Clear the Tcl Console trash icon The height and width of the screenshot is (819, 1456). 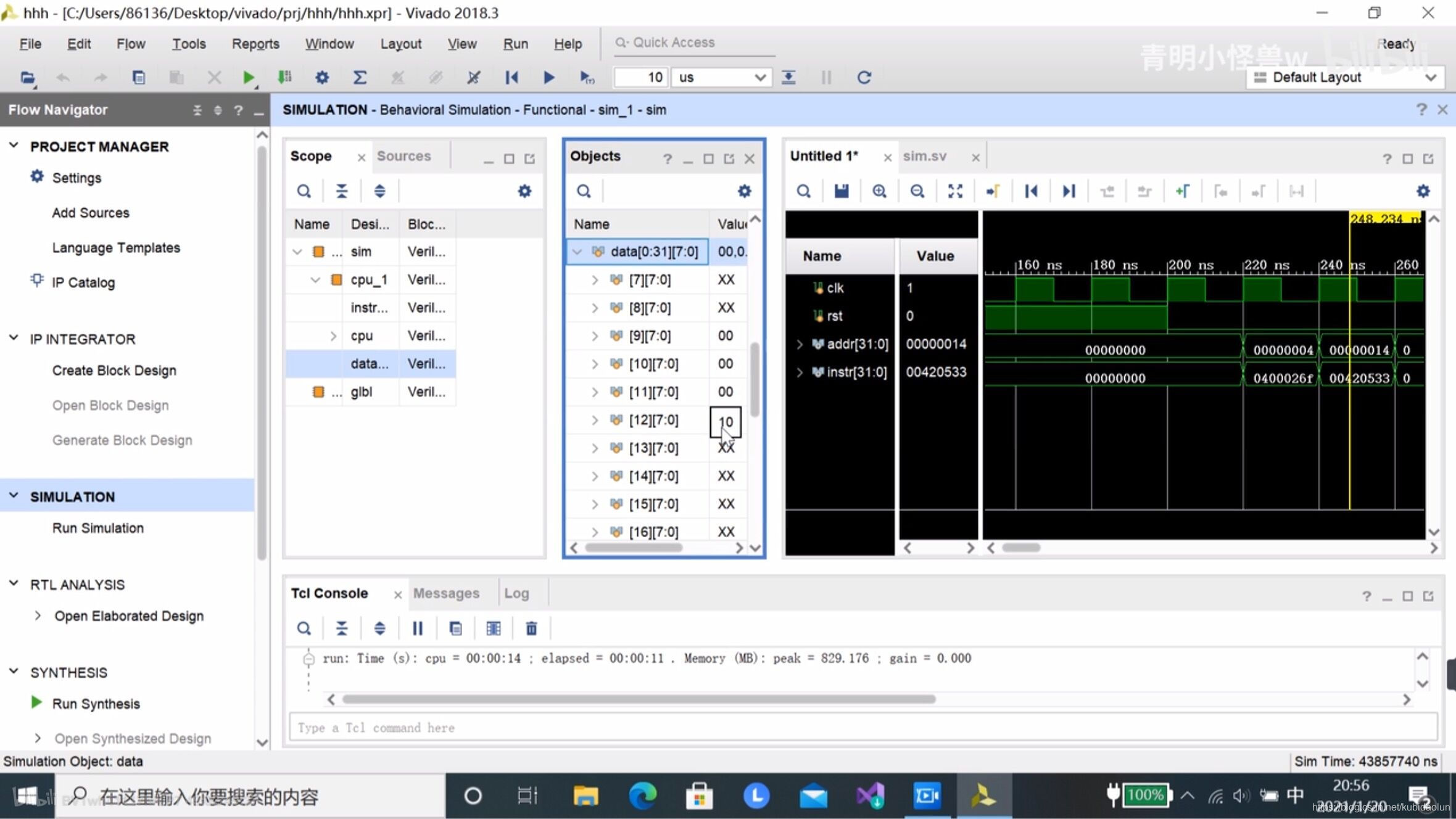click(531, 628)
